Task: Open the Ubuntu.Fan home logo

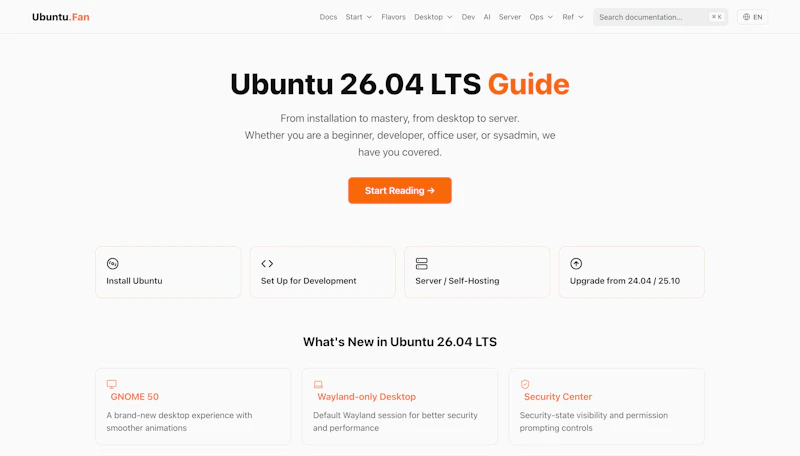Action: [61, 17]
